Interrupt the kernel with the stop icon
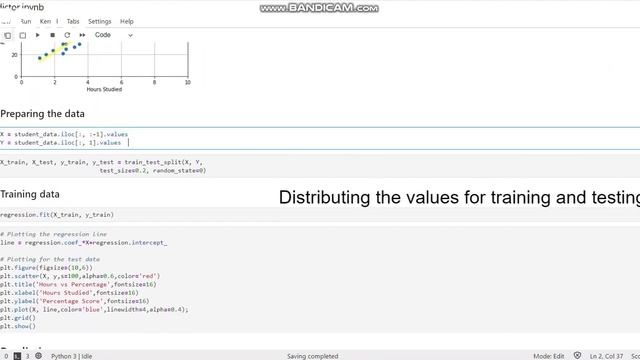Screen dimensions: 640x360 coord(53,35)
